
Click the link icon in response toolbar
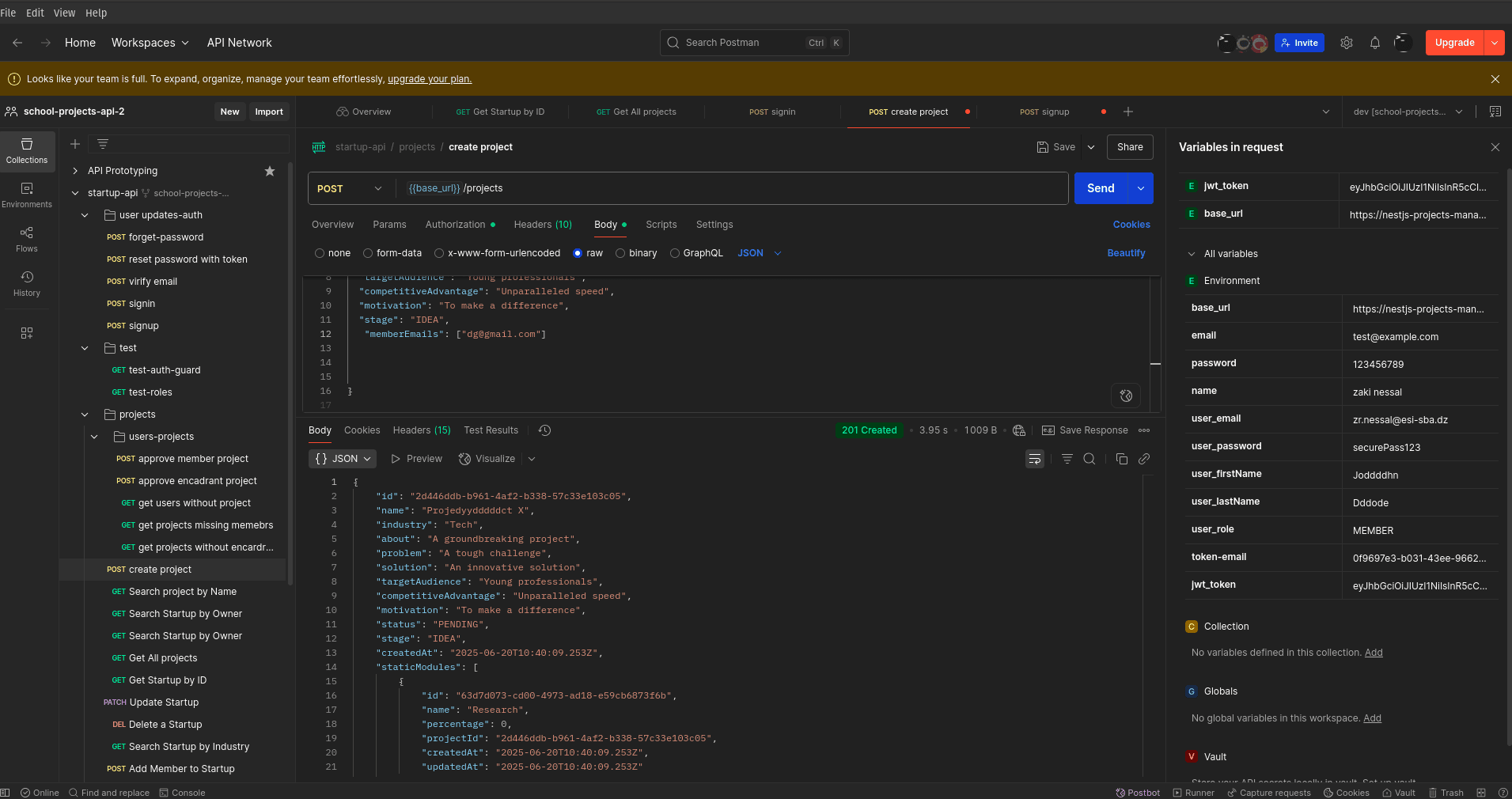(1144, 459)
